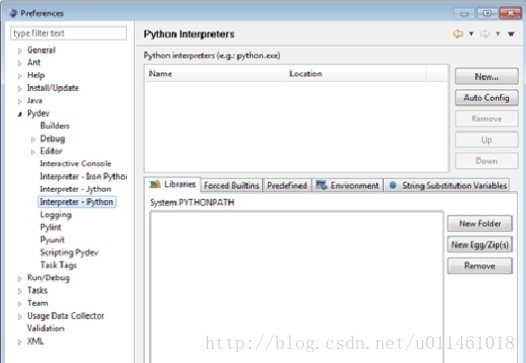
Task: Open the forward history dropdown arrow
Action: [498, 34]
